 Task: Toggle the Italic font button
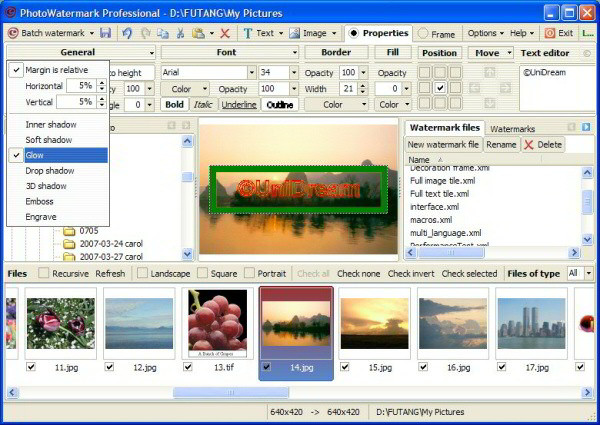(203, 104)
